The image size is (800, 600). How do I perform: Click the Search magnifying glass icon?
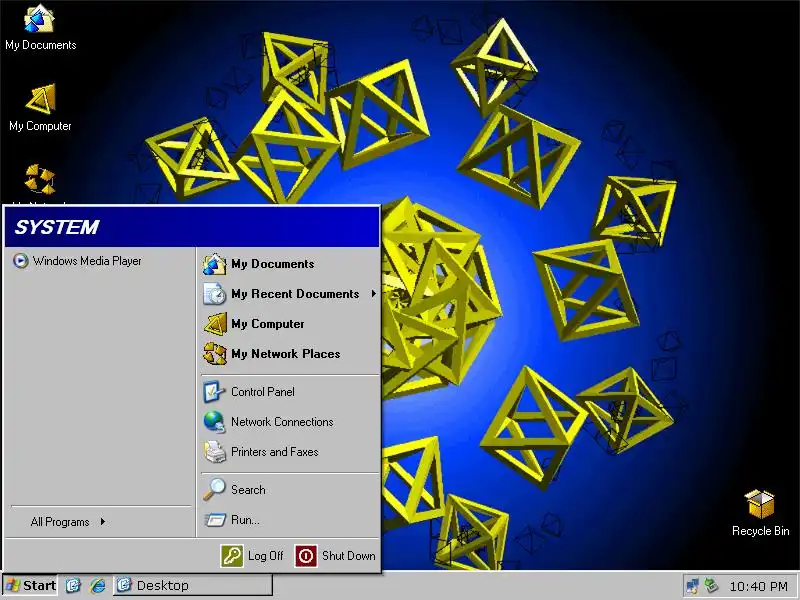pos(214,489)
